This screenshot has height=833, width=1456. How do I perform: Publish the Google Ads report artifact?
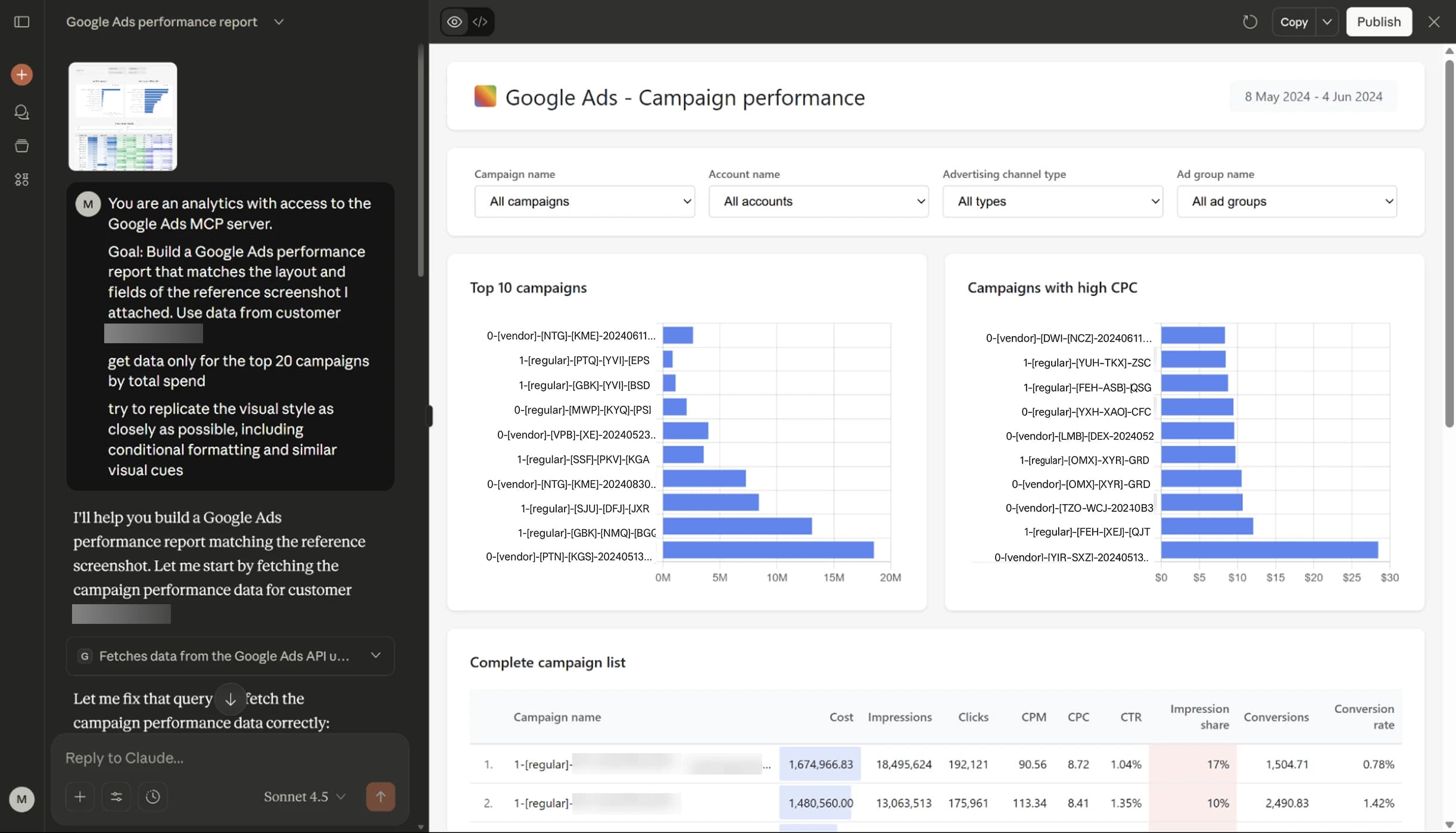1379,21
